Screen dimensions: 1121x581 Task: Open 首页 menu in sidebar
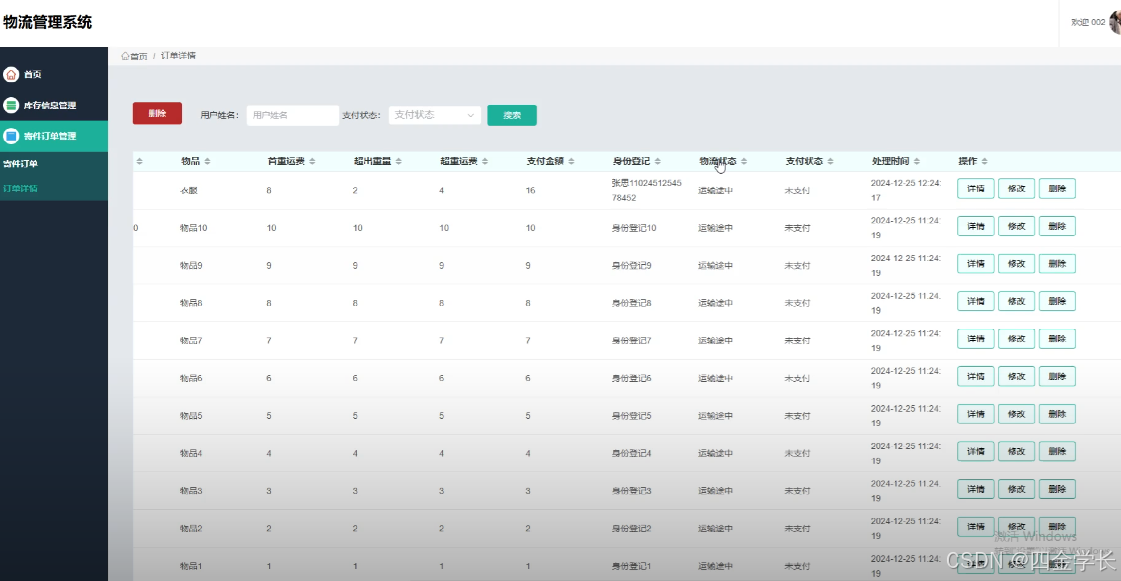54,74
